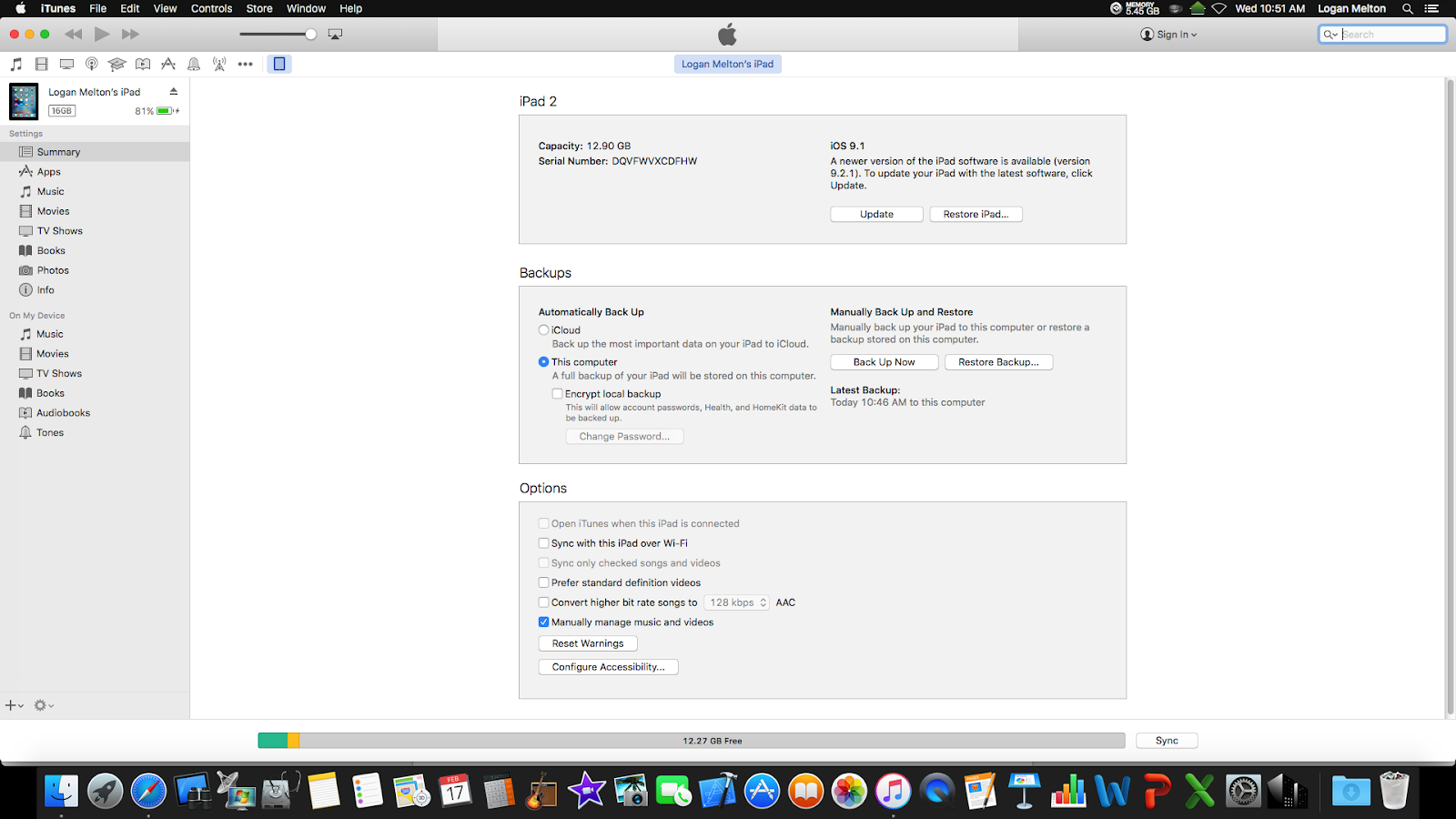1456x819 pixels.
Task: Launch iMovie from the Dock
Action: (x=586, y=791)
